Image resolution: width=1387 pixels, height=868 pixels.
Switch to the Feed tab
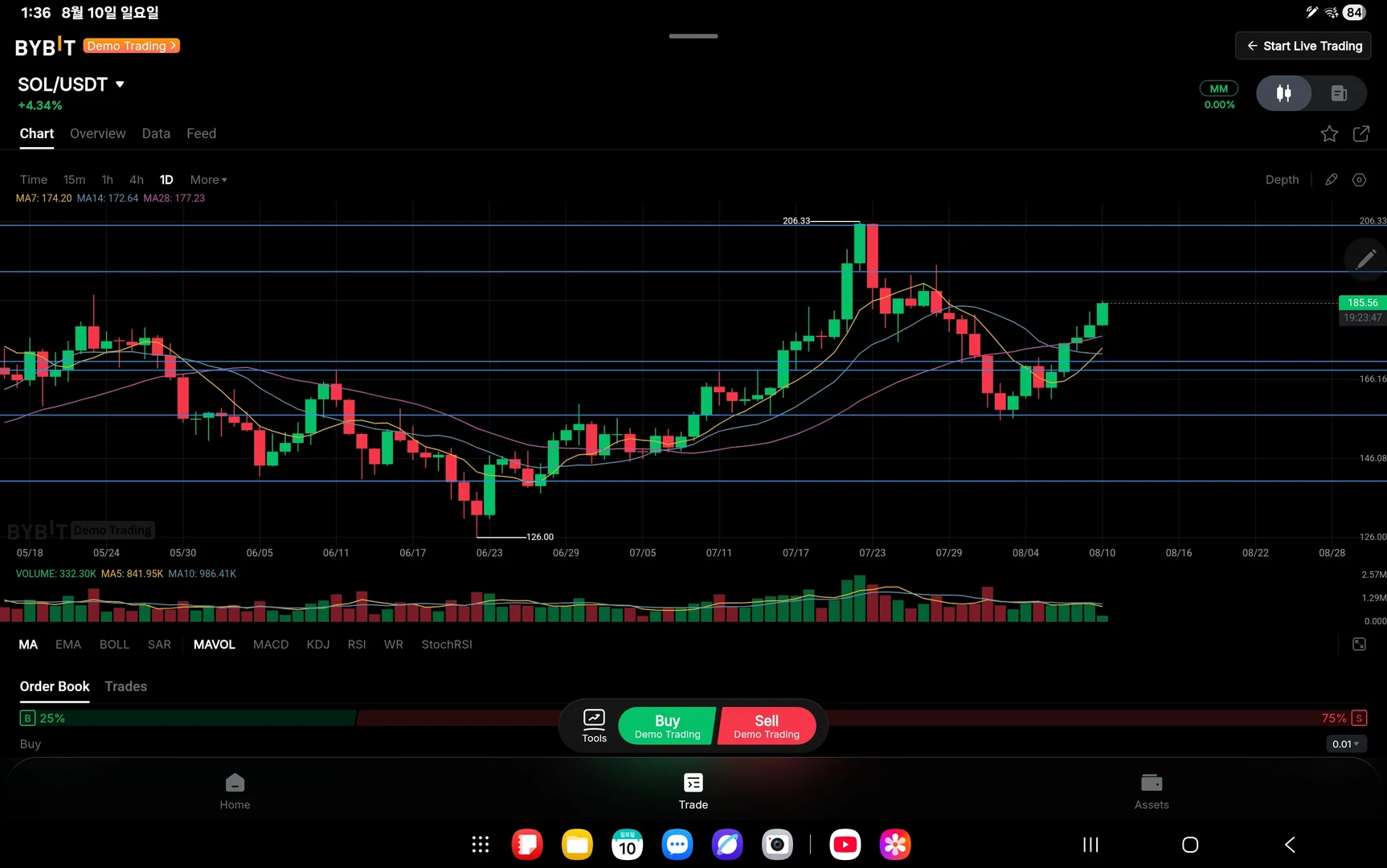[202, 133]
